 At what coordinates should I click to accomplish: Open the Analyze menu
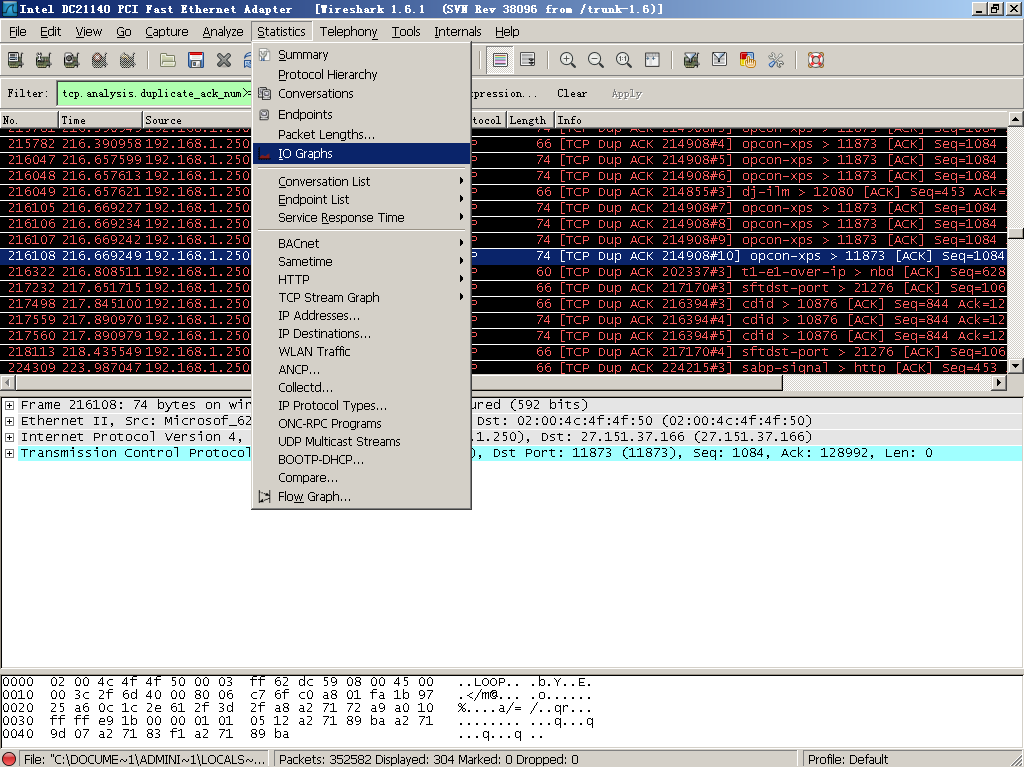click(x=223, y=31)
